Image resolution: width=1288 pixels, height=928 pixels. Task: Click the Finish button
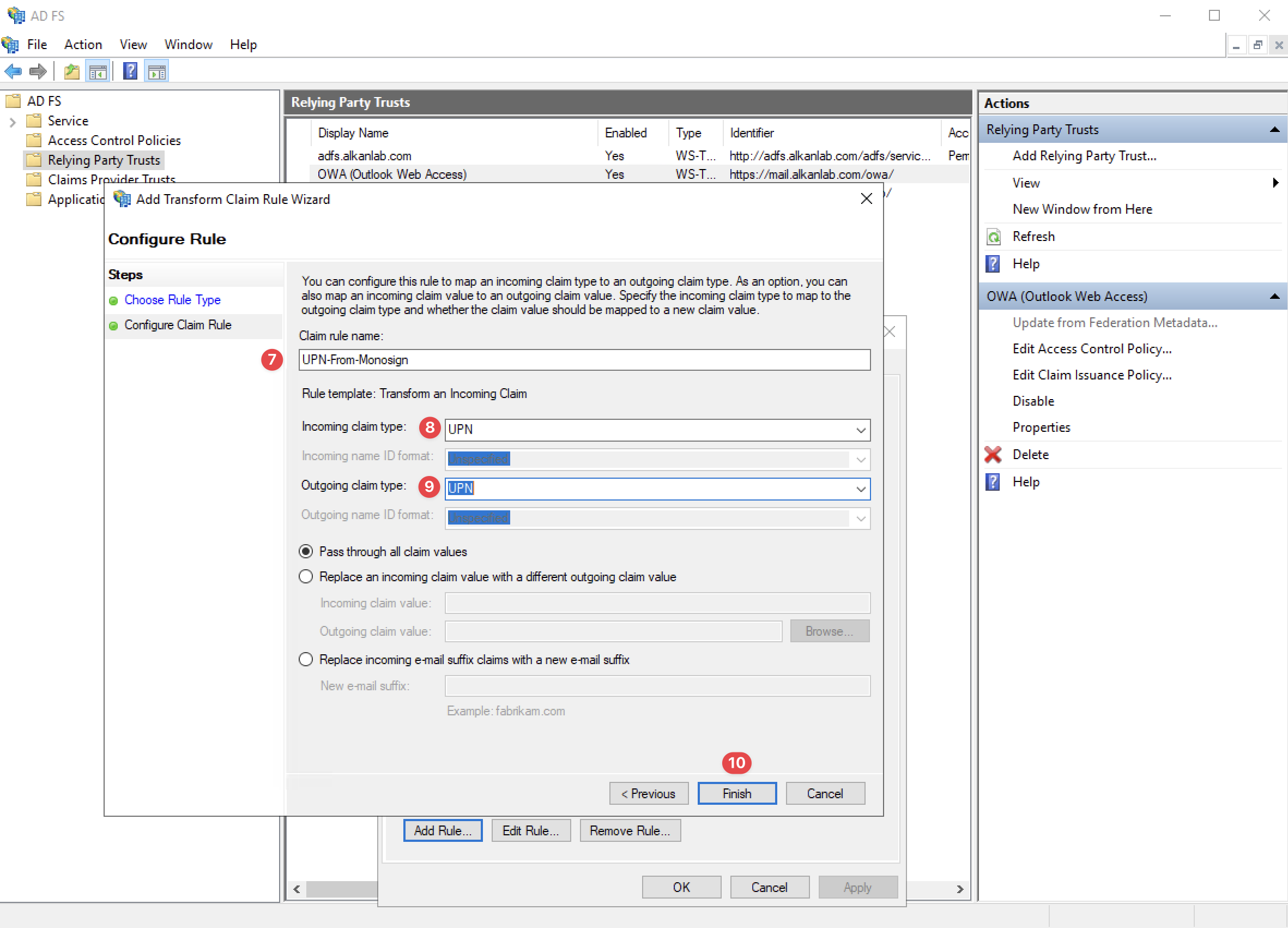pyautogui.click(x=736, y=793)
